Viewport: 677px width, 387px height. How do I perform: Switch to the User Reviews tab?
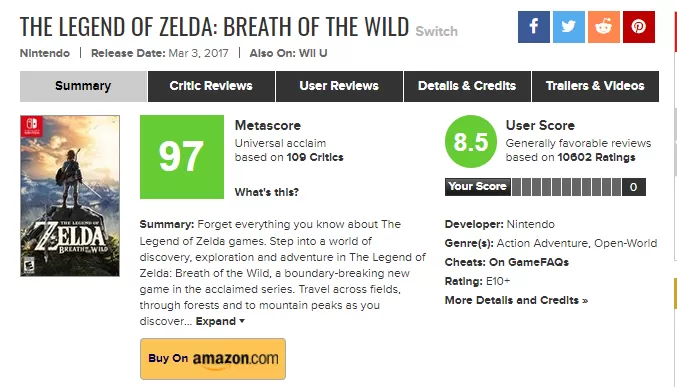[x=339, y=86]
